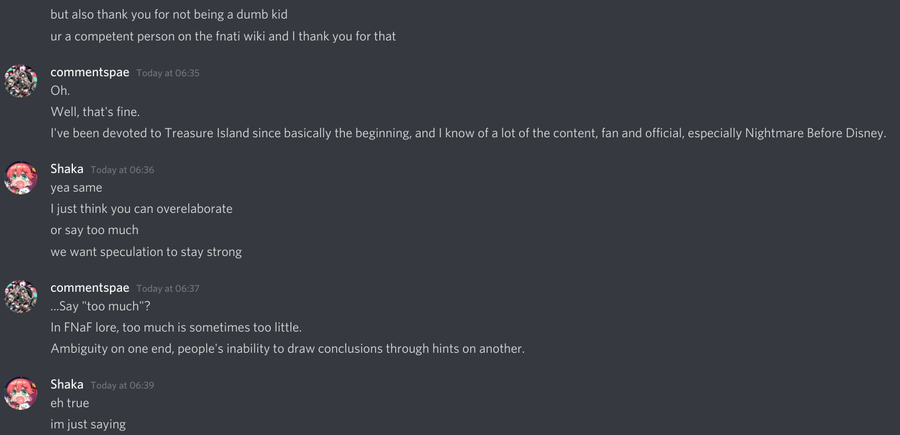
Task: Click the message mentioning the fnati wiki
Action: click(231, 37)
